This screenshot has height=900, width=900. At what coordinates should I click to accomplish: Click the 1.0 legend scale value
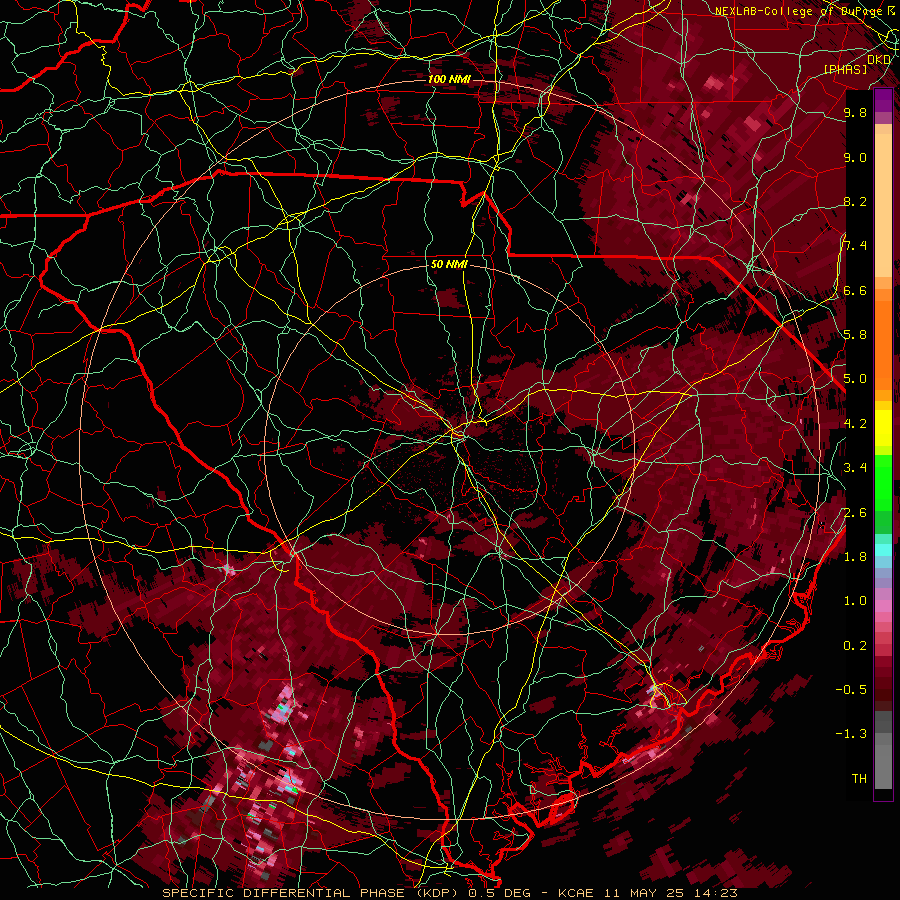click(x=855, y=601)
